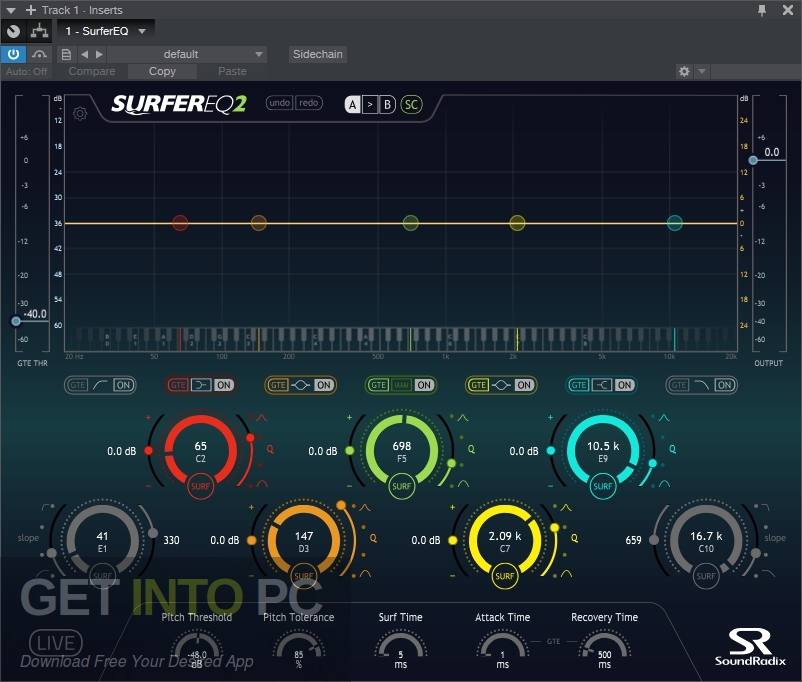
Task: Pin the plugin window
Action: [762, 10]
